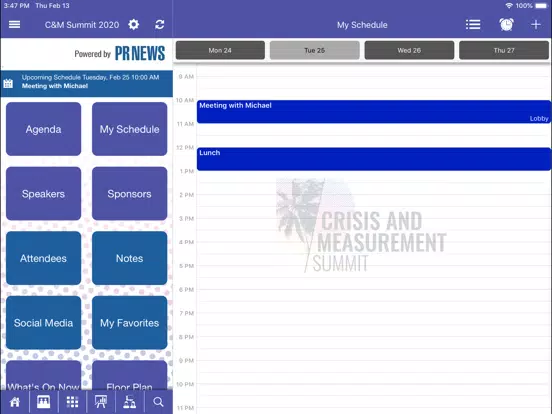Screen dimensions: 552x414
Task: Switch to list view icon in My Schedule
Action: click(473, 25)
